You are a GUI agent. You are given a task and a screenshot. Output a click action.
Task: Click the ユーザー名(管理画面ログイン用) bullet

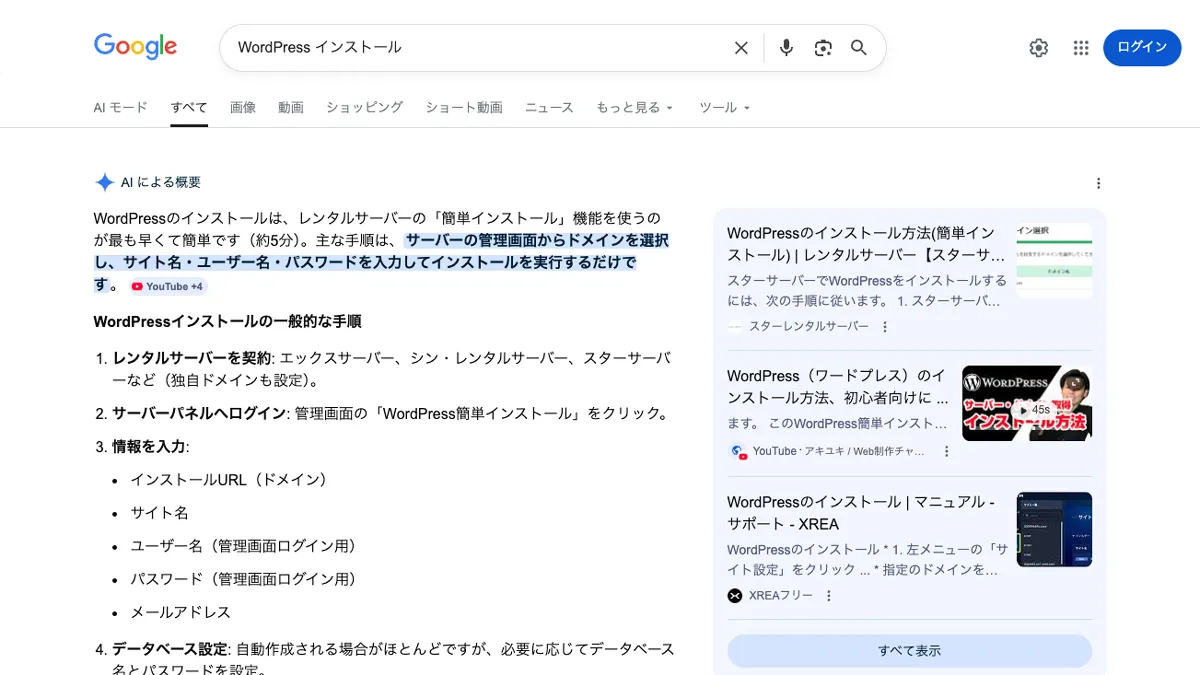(243, 545)
